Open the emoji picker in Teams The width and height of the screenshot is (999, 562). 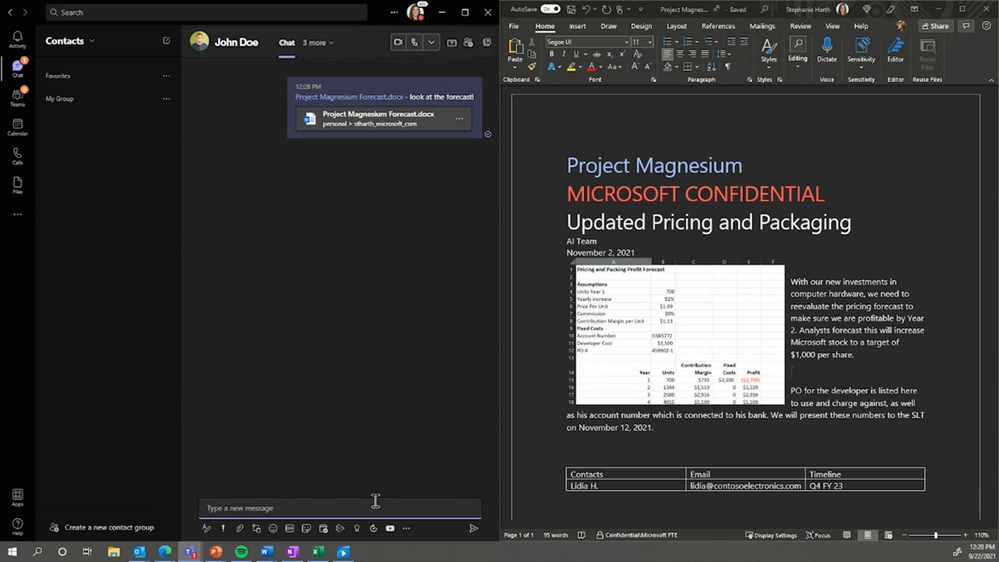(x=273, y=528)
